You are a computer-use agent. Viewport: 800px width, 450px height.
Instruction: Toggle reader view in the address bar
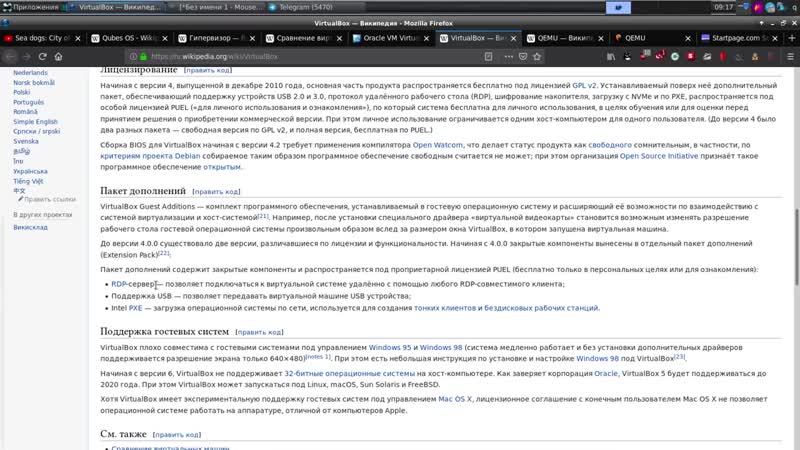click(488, 57)
